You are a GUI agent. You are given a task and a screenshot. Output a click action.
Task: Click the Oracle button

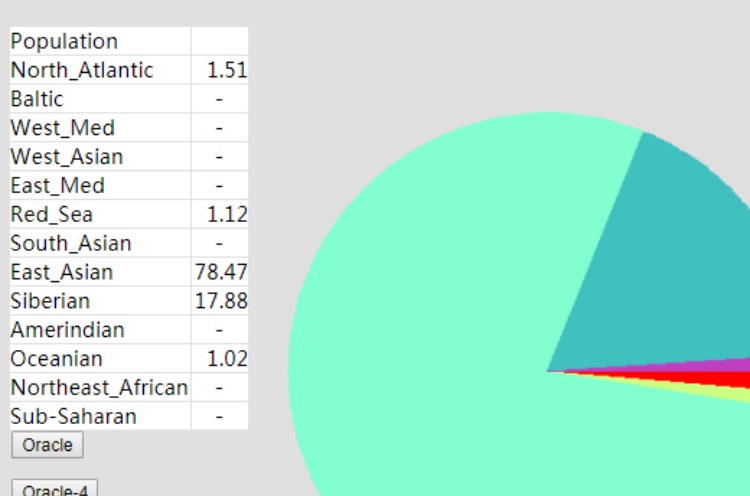click(47, 445)
